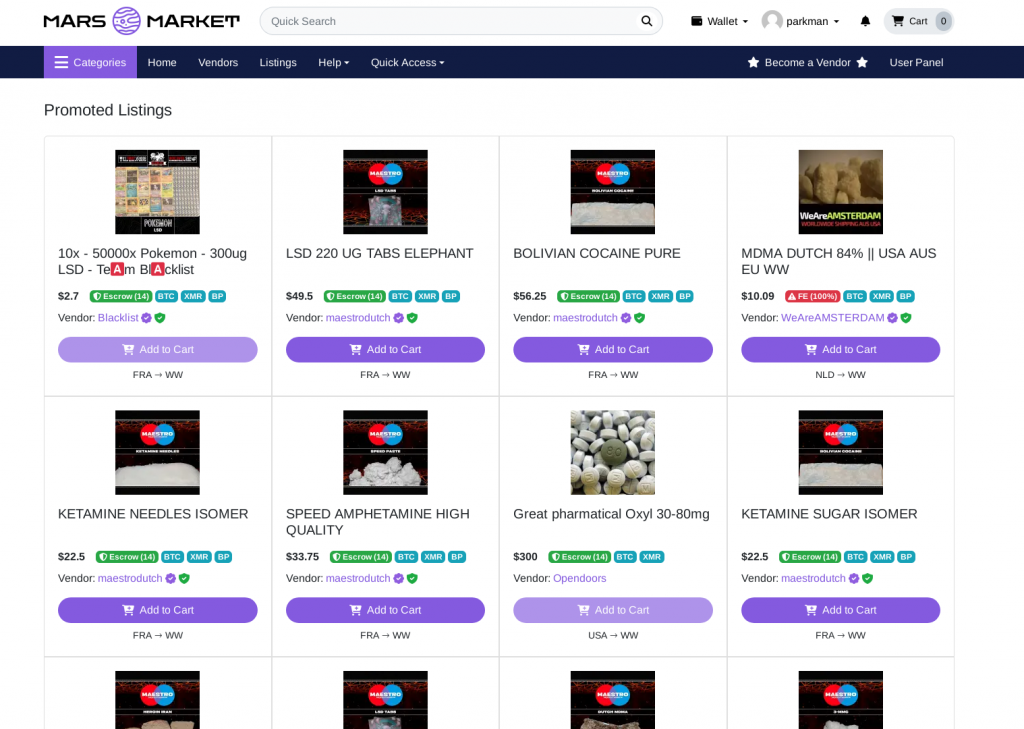
Task: Expand the Help dropdown
Action: [x=334, y=62]
